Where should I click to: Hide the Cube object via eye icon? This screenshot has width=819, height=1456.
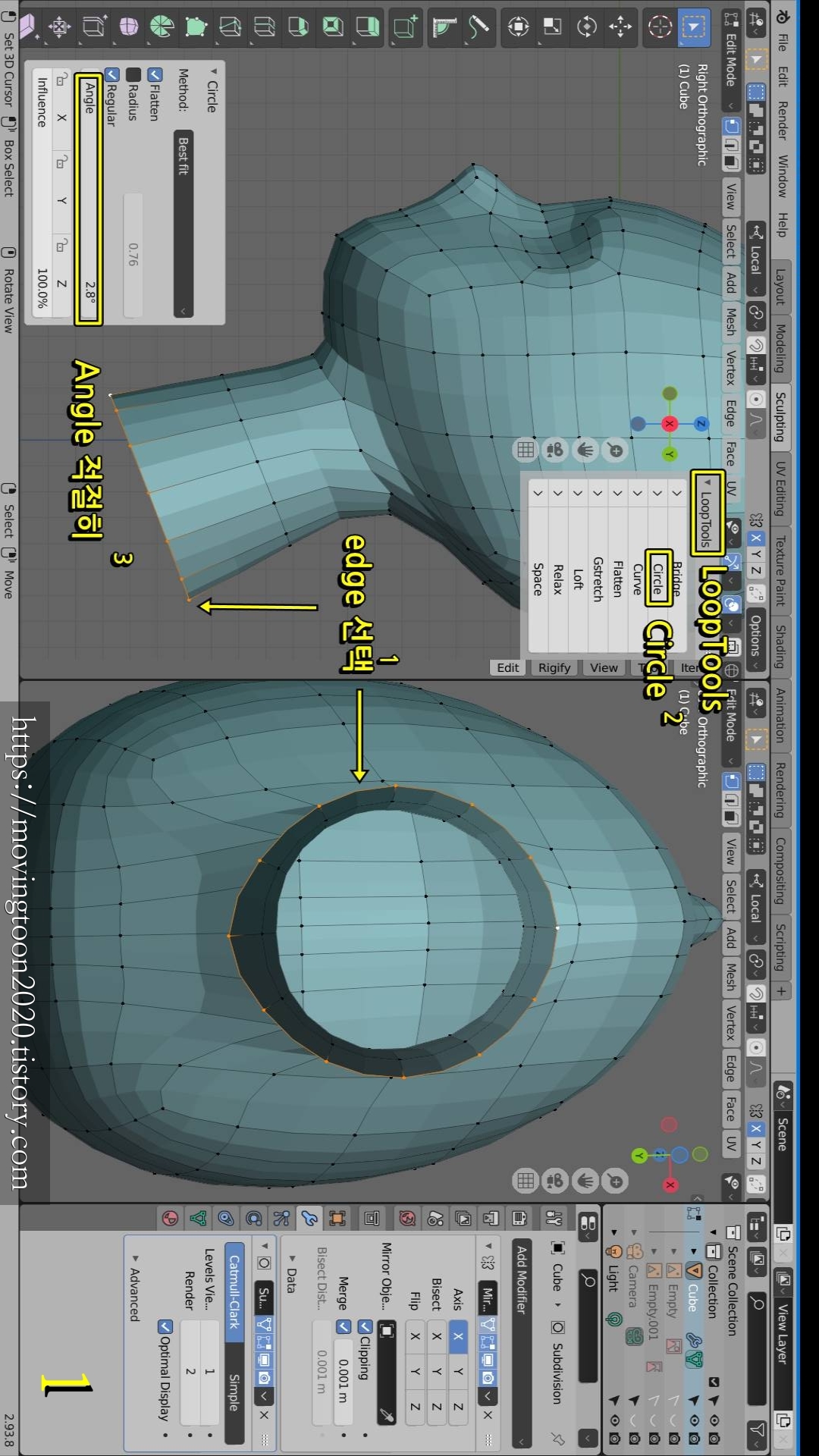point(694,1420)
